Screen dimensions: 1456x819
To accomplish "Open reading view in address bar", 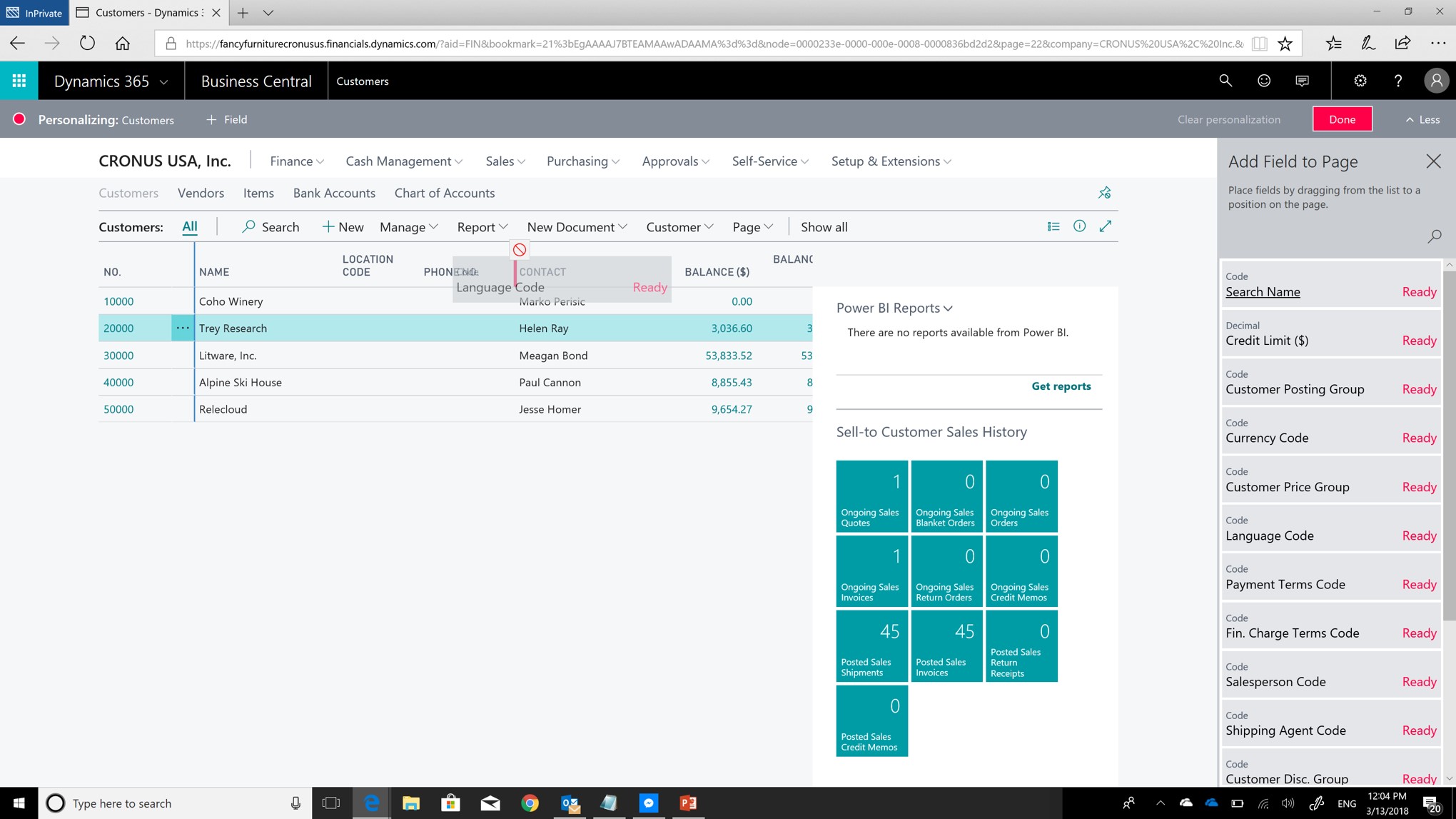I will (x=1260, y=44).
